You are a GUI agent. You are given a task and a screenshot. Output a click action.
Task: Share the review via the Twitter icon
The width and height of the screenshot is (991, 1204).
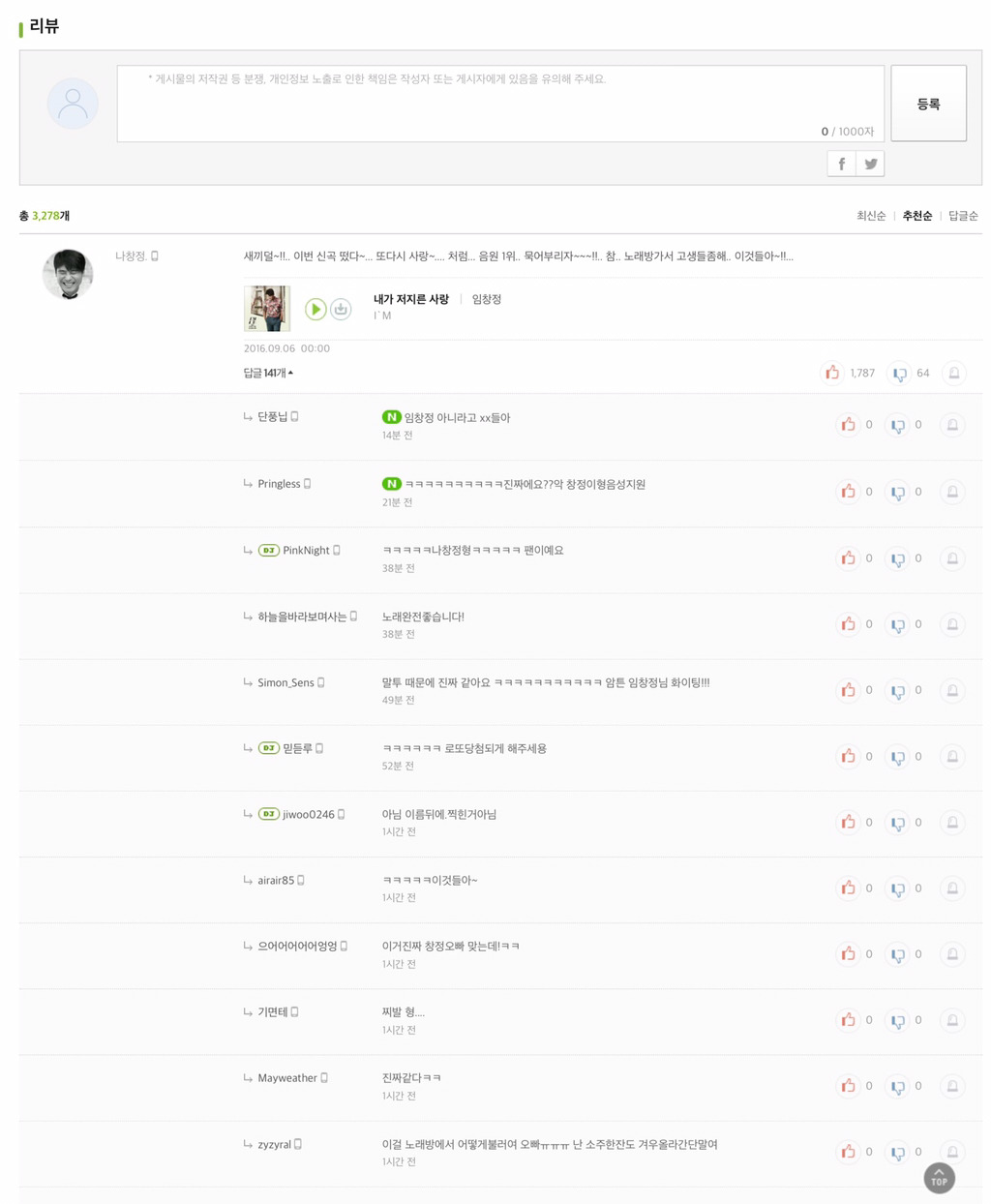tap(870, 163)
